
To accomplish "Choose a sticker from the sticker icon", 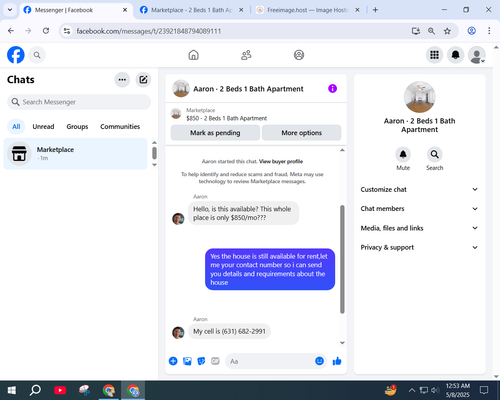I will [x=201, y=361].
